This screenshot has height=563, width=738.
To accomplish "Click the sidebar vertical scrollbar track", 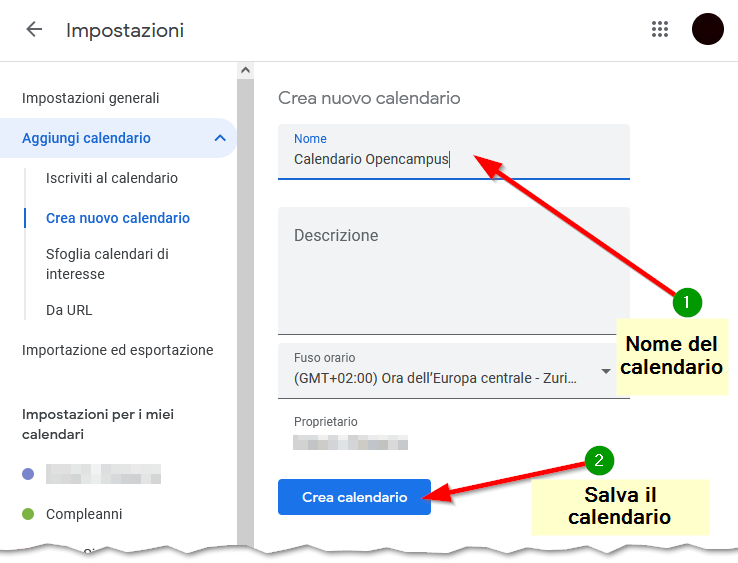I will click(x=245, y=300).
